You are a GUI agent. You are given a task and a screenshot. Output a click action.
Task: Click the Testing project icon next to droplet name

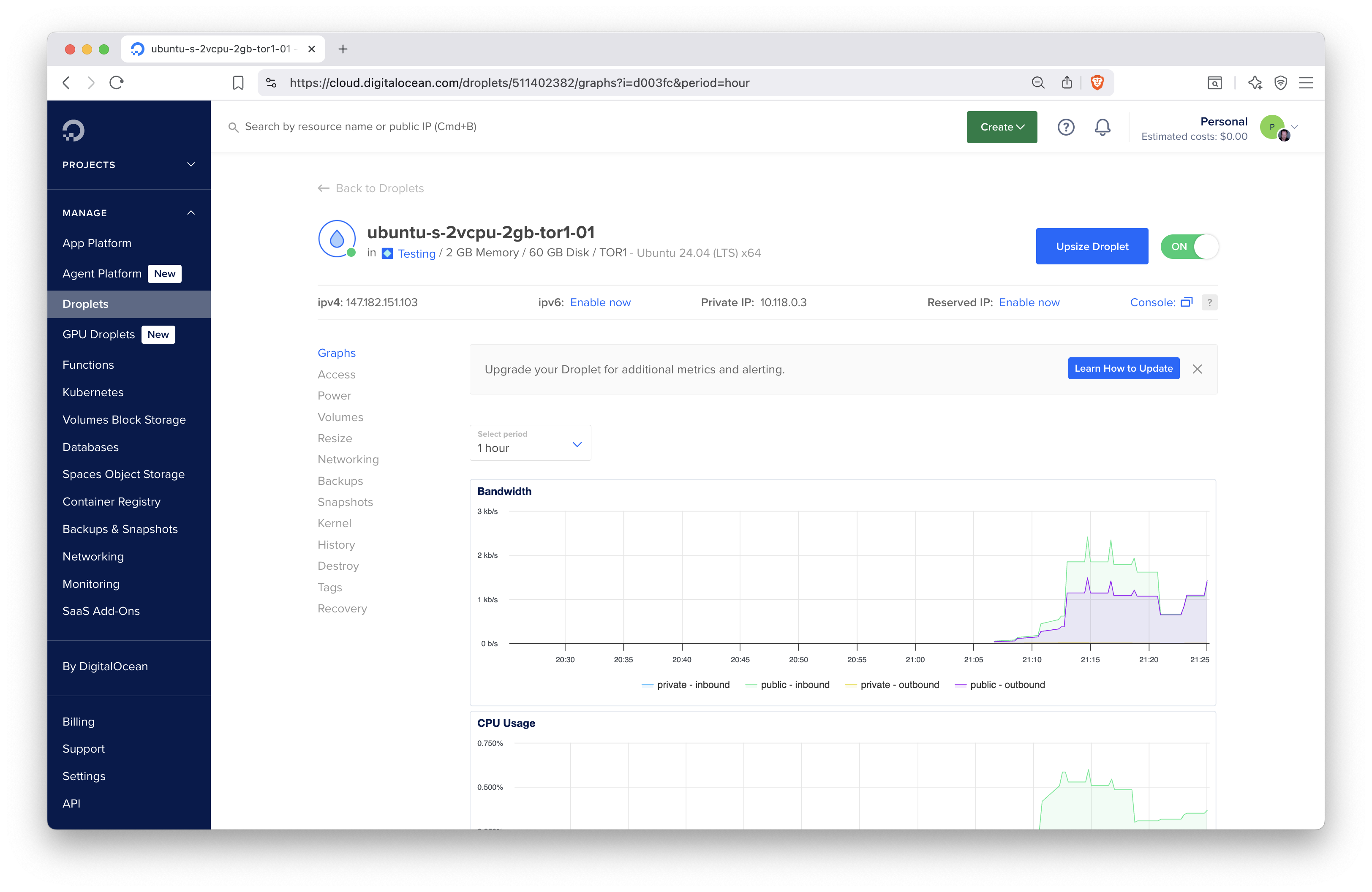point(387,253)
